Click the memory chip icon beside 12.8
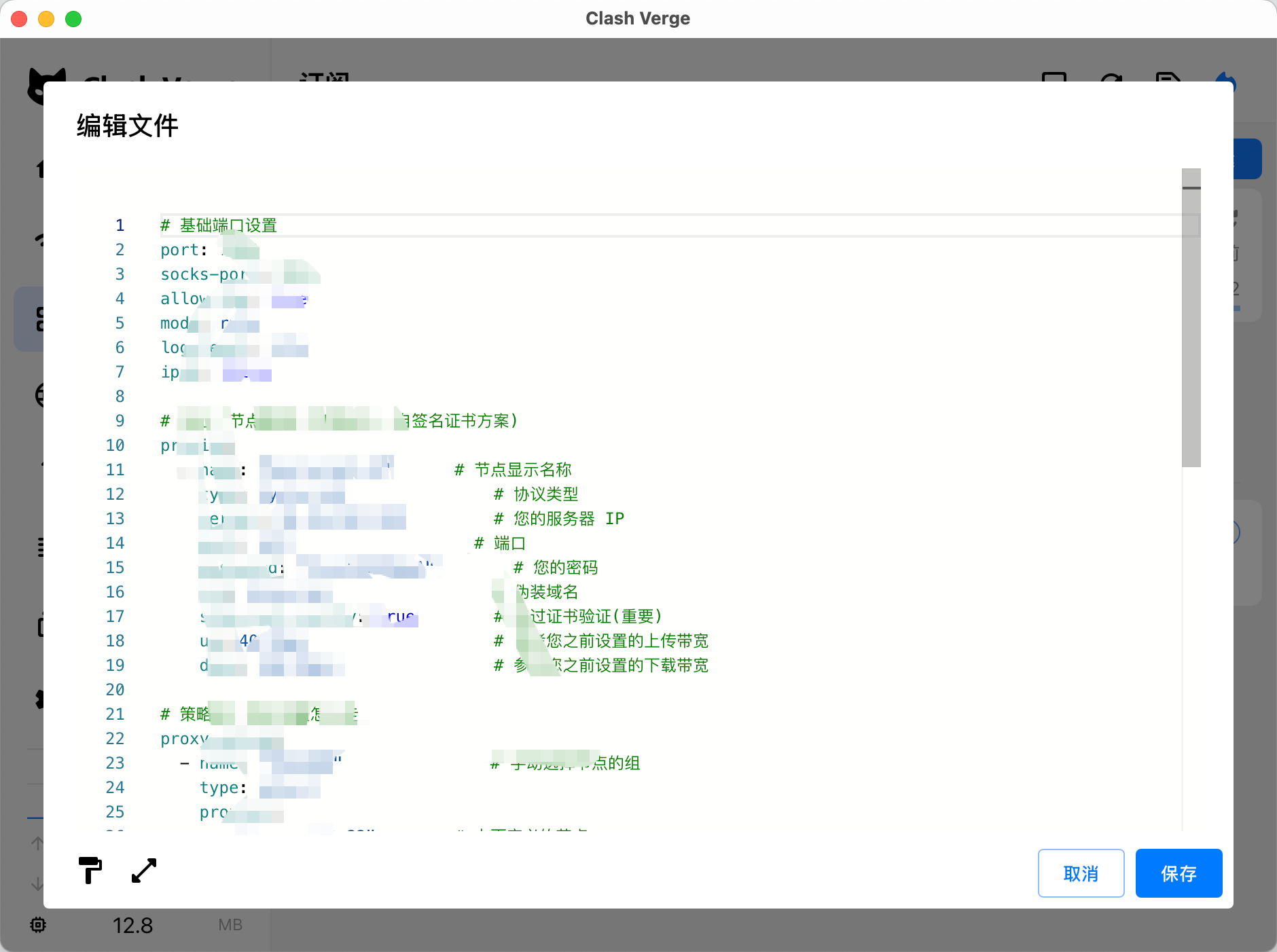Screen dimensions: 1277x952 (x=38, y=925)
